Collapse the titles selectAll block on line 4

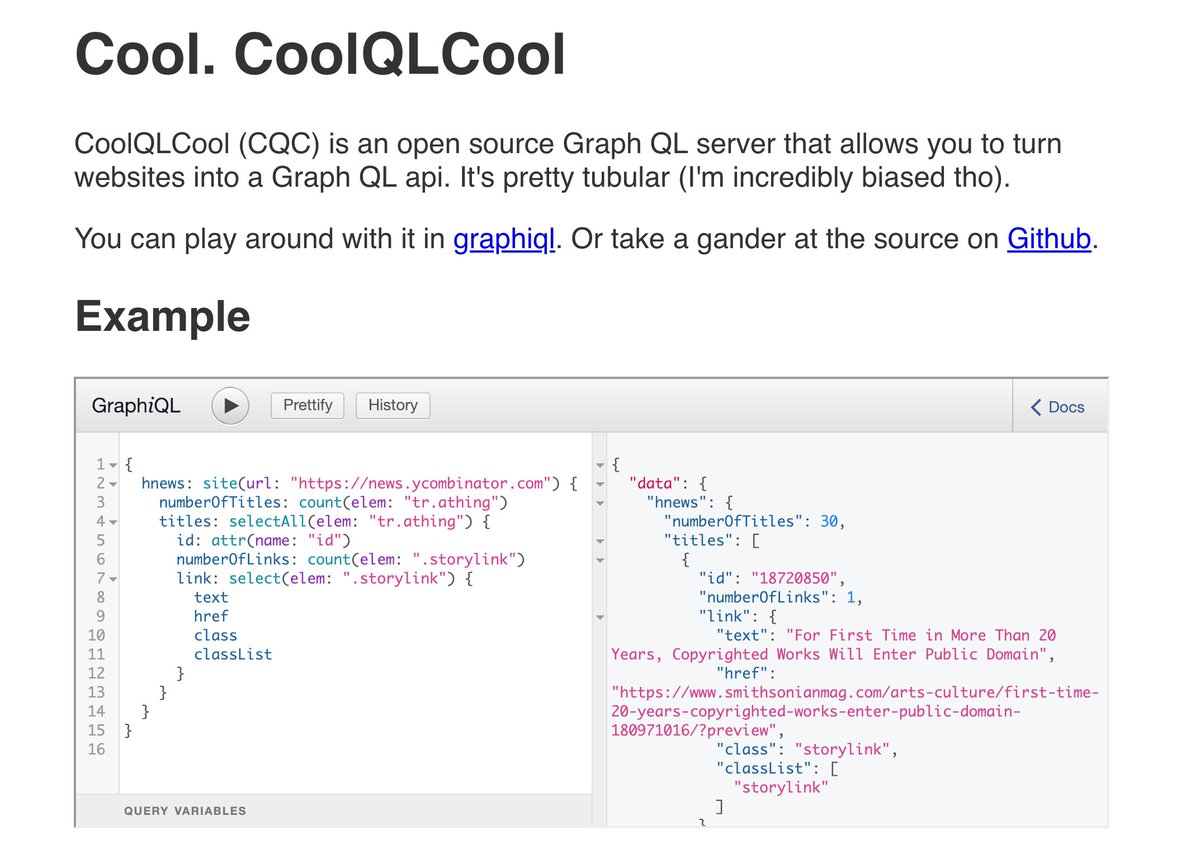112,522
